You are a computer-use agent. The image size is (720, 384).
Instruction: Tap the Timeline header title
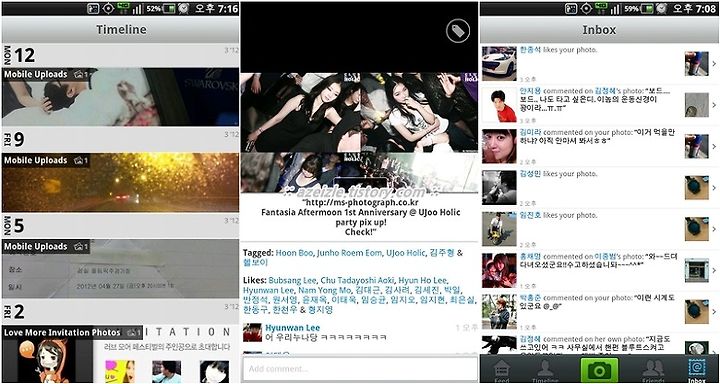121,29
